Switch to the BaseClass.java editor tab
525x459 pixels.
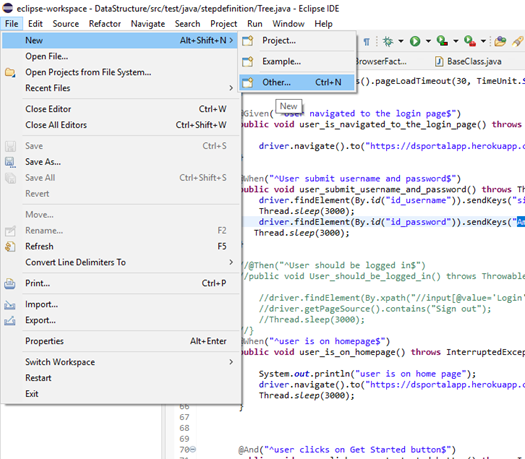(x=469, y=61)
